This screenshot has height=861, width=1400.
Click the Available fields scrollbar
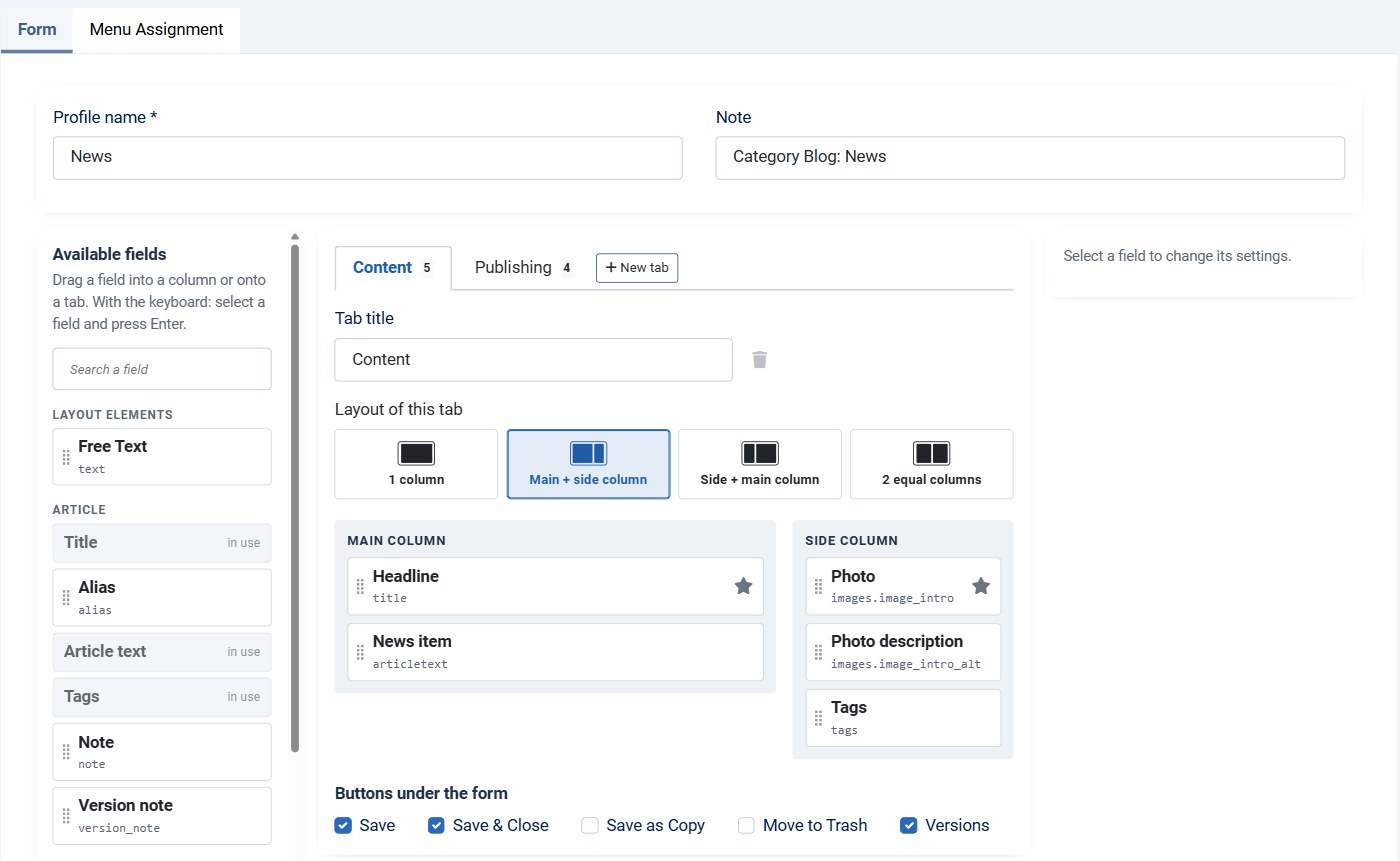click(295, 498)
